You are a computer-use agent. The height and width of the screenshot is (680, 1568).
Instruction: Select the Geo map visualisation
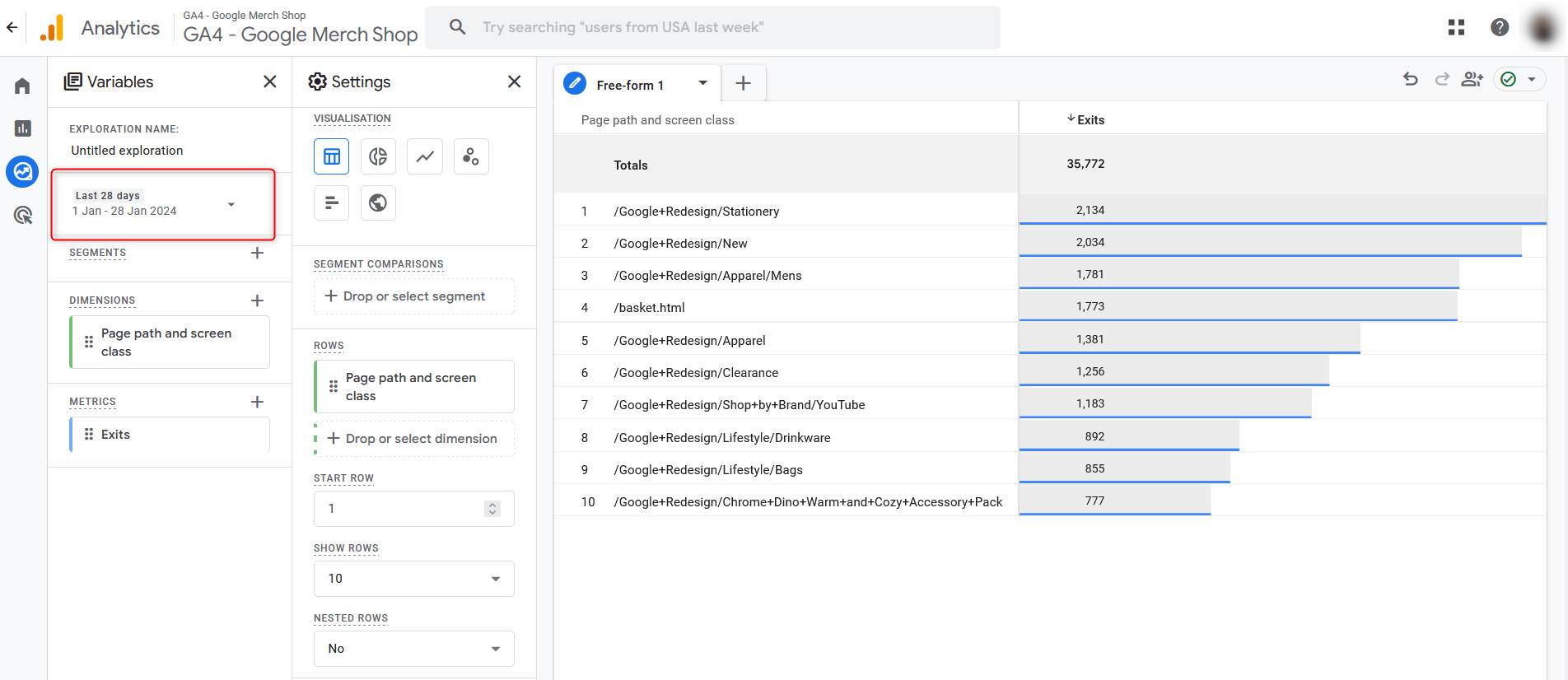(x=378, y=203)
